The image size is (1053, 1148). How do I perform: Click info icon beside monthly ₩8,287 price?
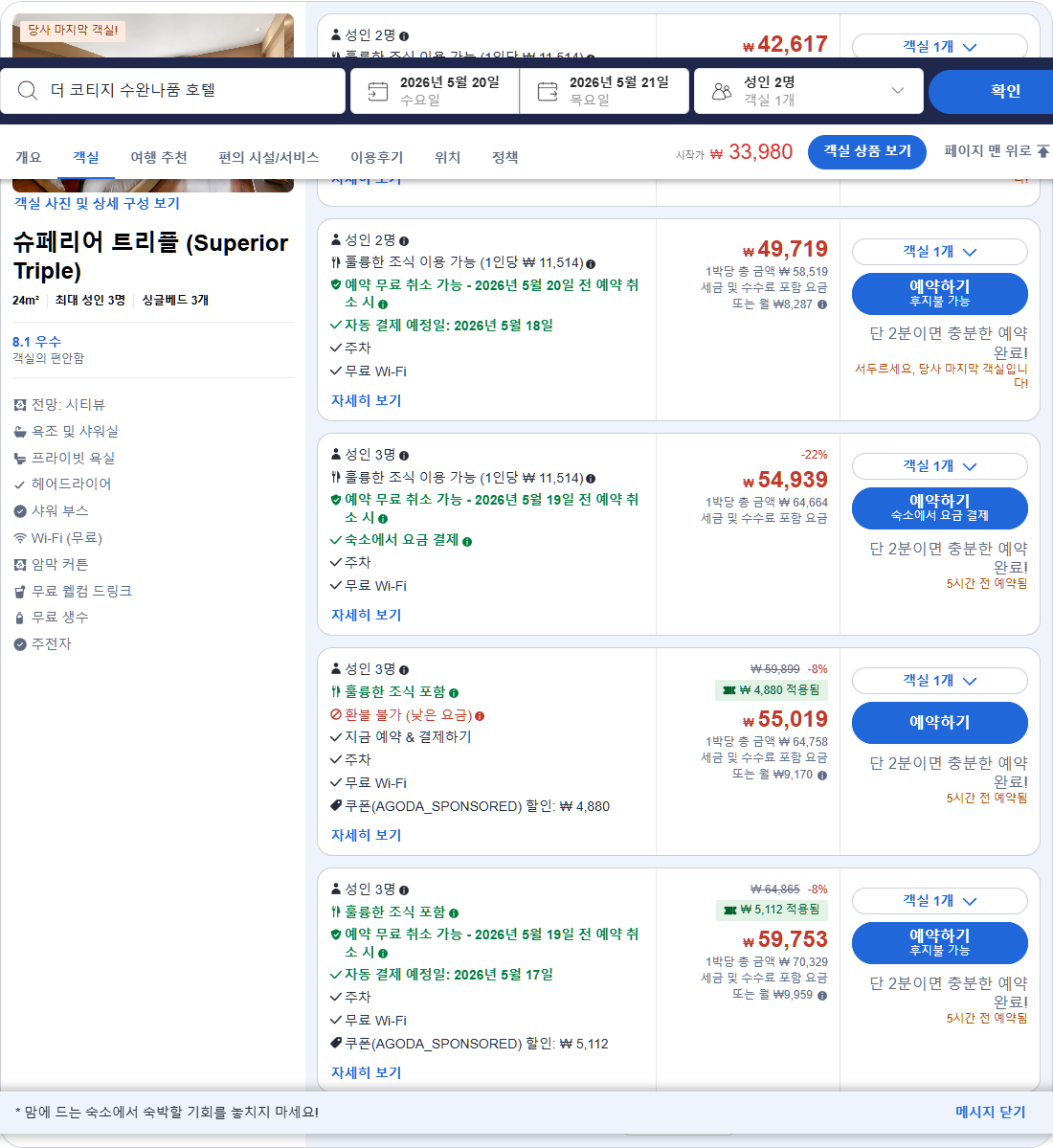tap(822, 304)
